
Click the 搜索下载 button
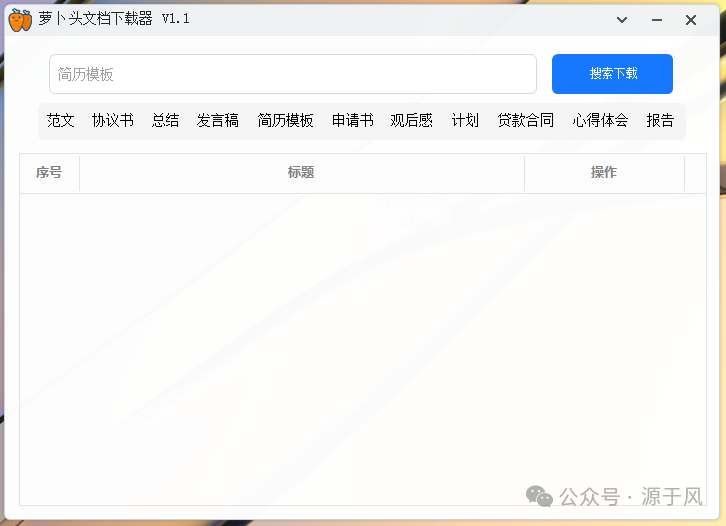[x=612, y=74]
